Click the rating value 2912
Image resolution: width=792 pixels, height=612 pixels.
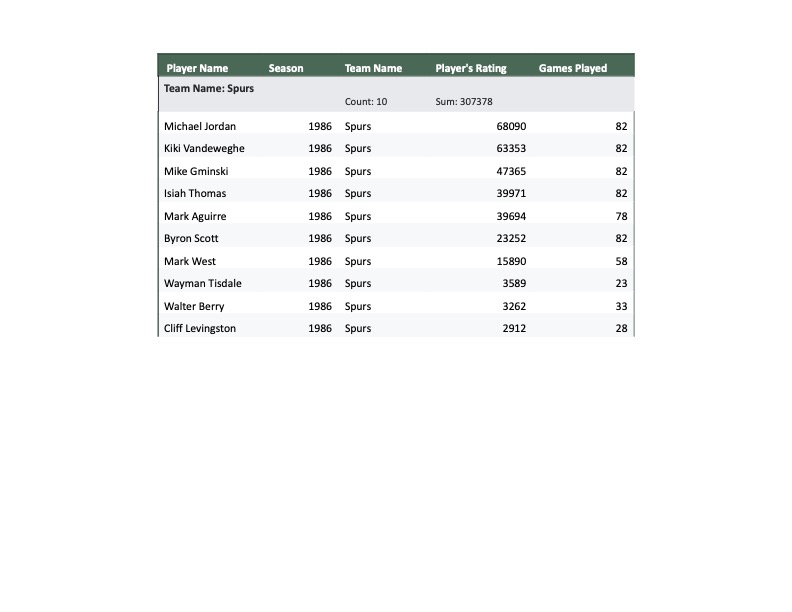(x=514, y=328)
